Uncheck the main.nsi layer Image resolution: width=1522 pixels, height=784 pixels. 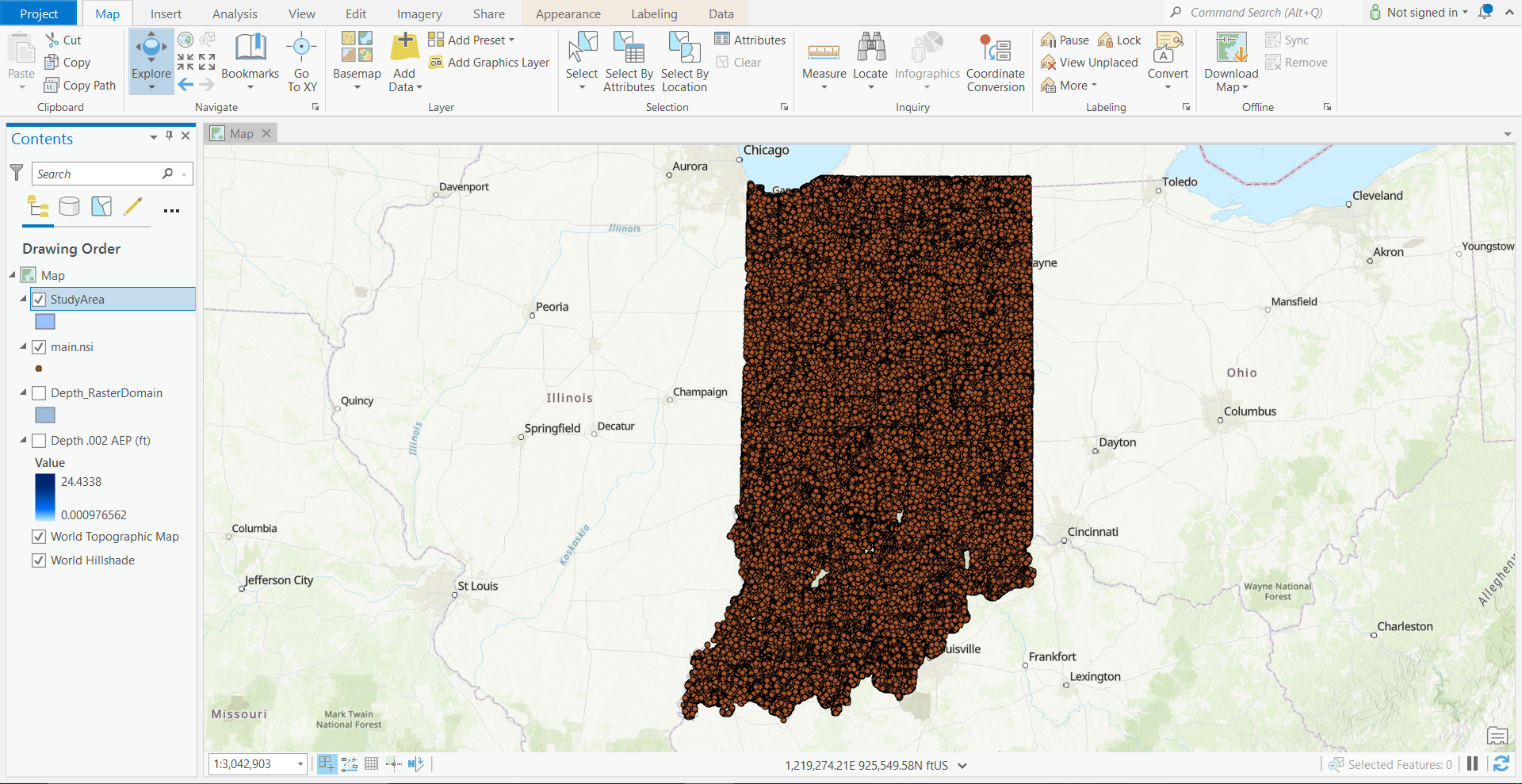click(39, 347)
